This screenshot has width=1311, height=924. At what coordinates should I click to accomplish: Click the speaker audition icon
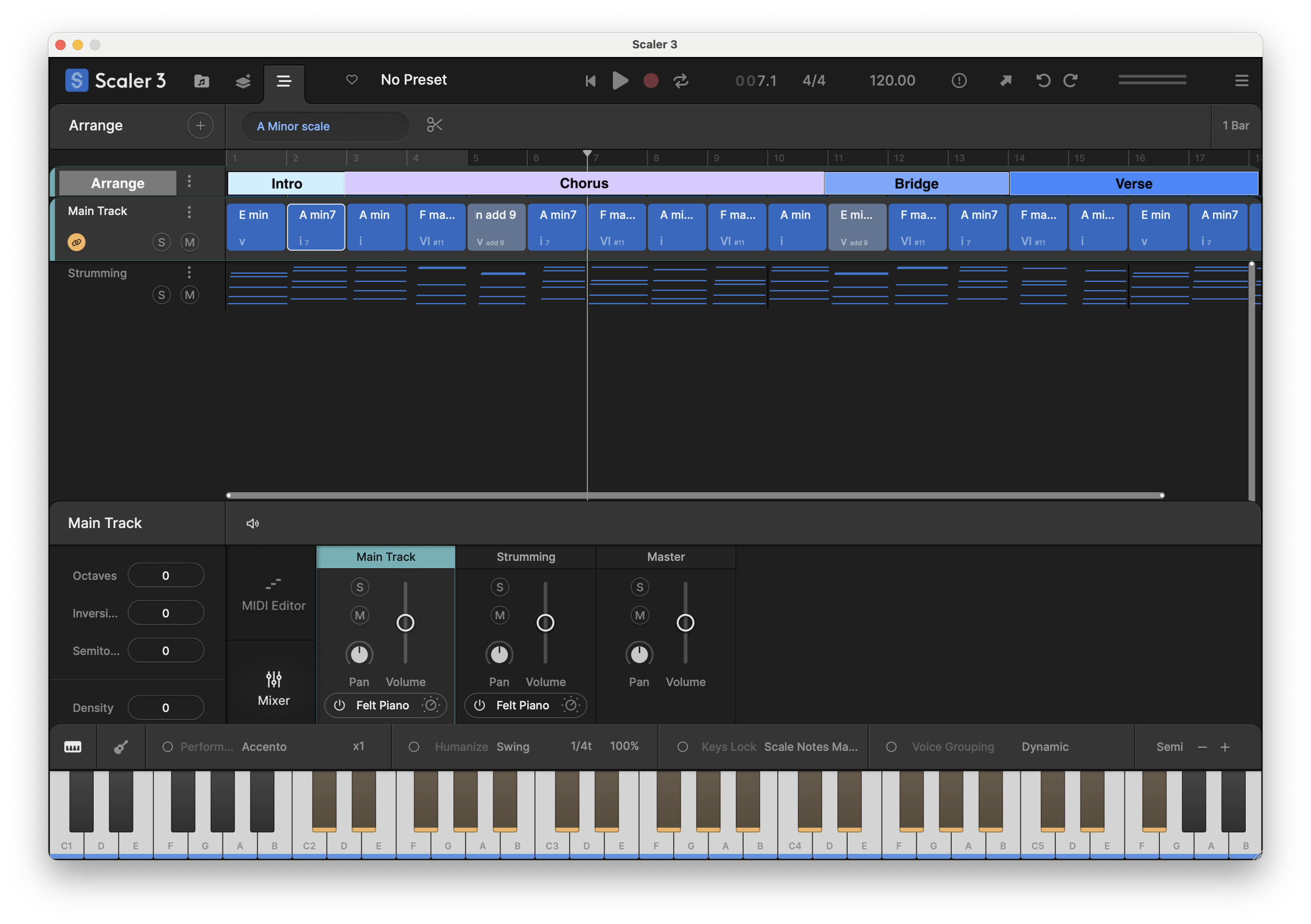click(252, 524)
